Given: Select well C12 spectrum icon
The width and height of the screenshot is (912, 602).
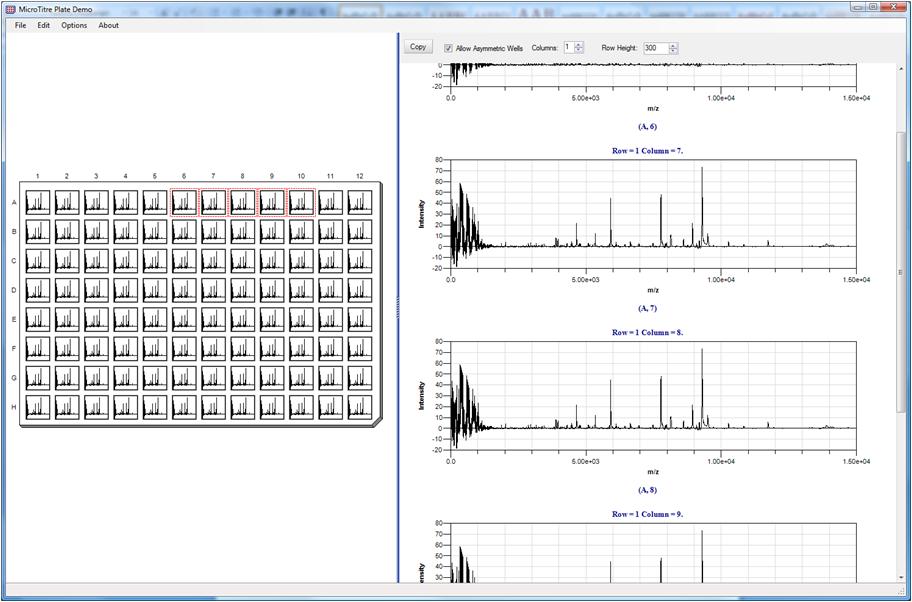Looking at the screenshot, I should (x=359, y=261).
